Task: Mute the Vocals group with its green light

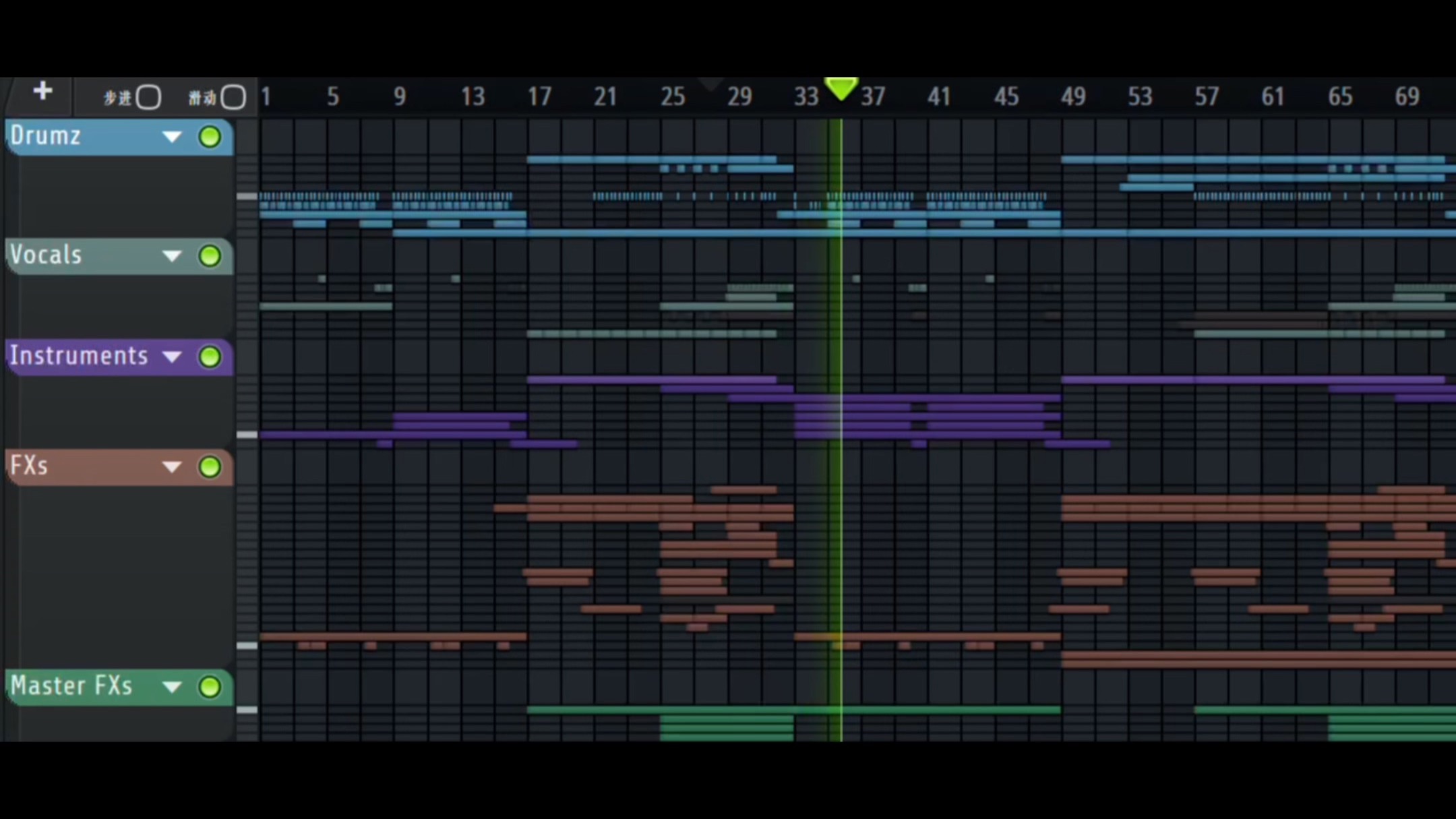Action: pos(210,256)
